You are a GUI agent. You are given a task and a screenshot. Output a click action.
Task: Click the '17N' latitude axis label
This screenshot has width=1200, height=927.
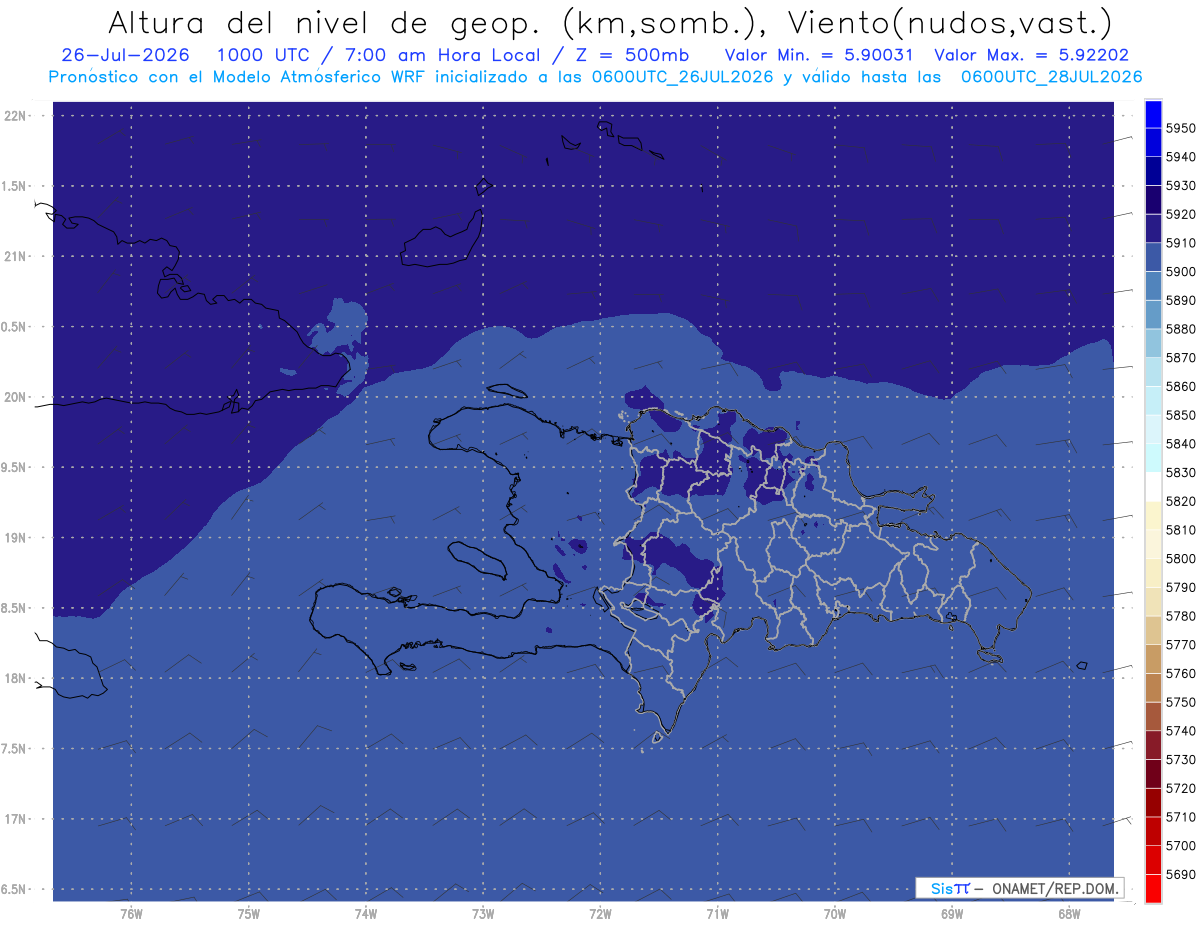click(15, 819)
